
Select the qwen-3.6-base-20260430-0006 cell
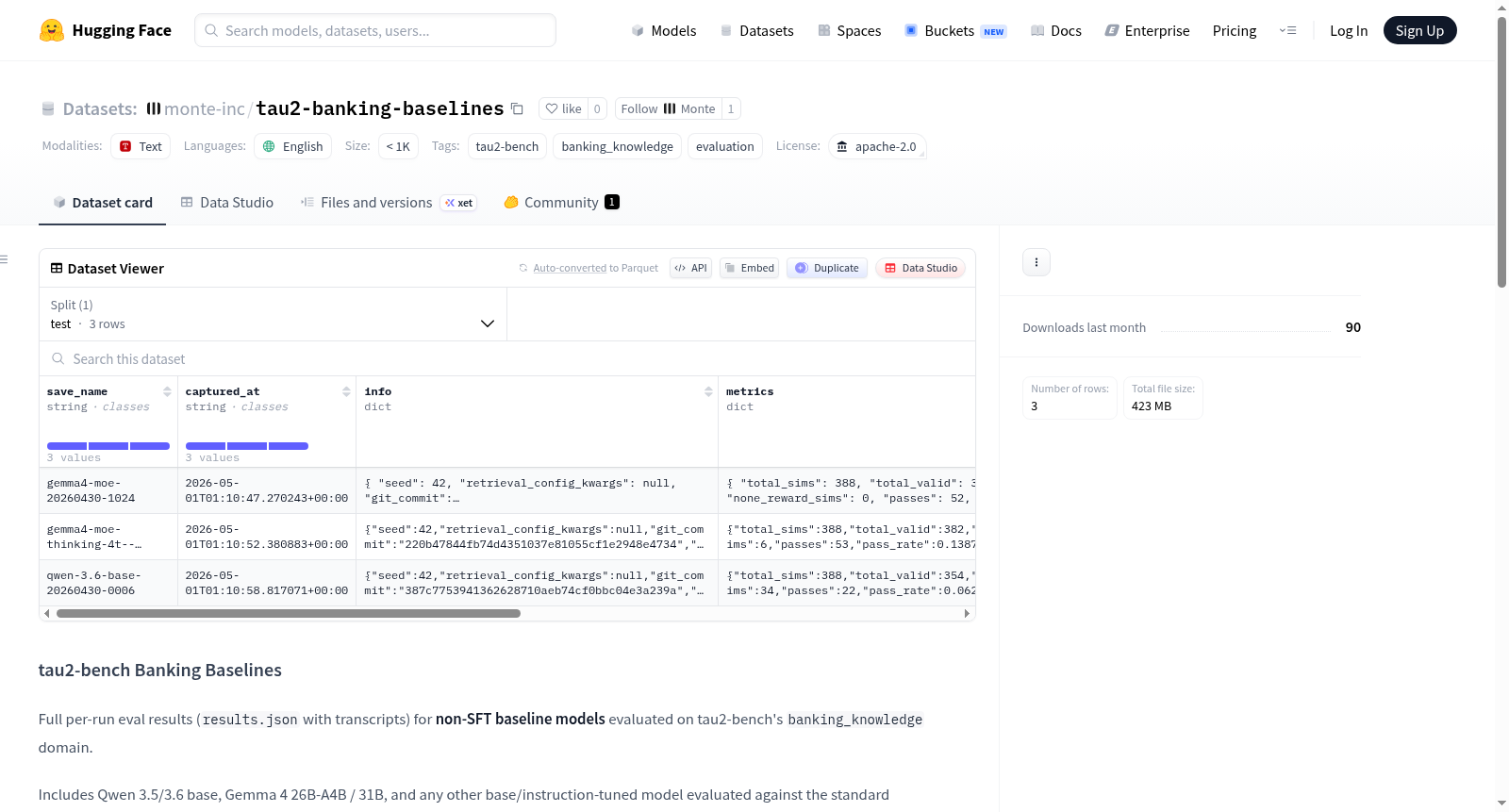(x=108, y=583)
